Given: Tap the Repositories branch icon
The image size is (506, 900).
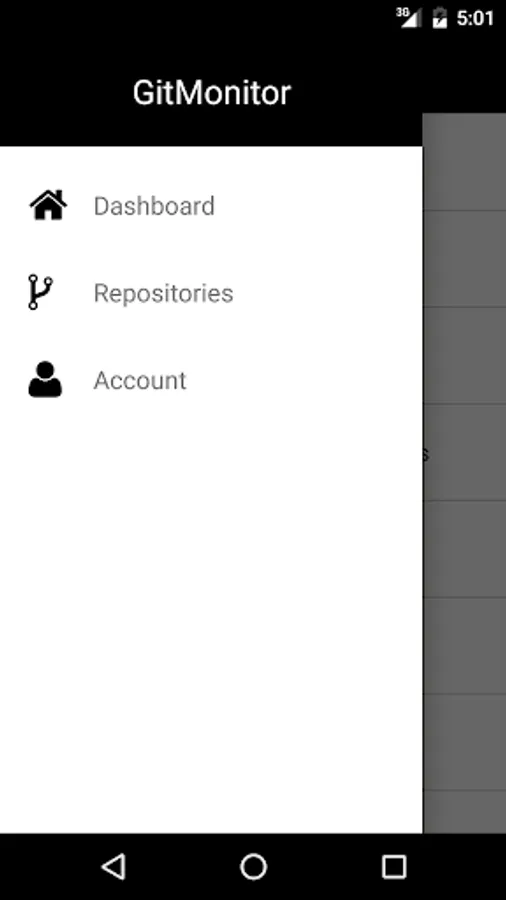Looking at the screenshot, I should pyautogui.click(x=40, y=292).
